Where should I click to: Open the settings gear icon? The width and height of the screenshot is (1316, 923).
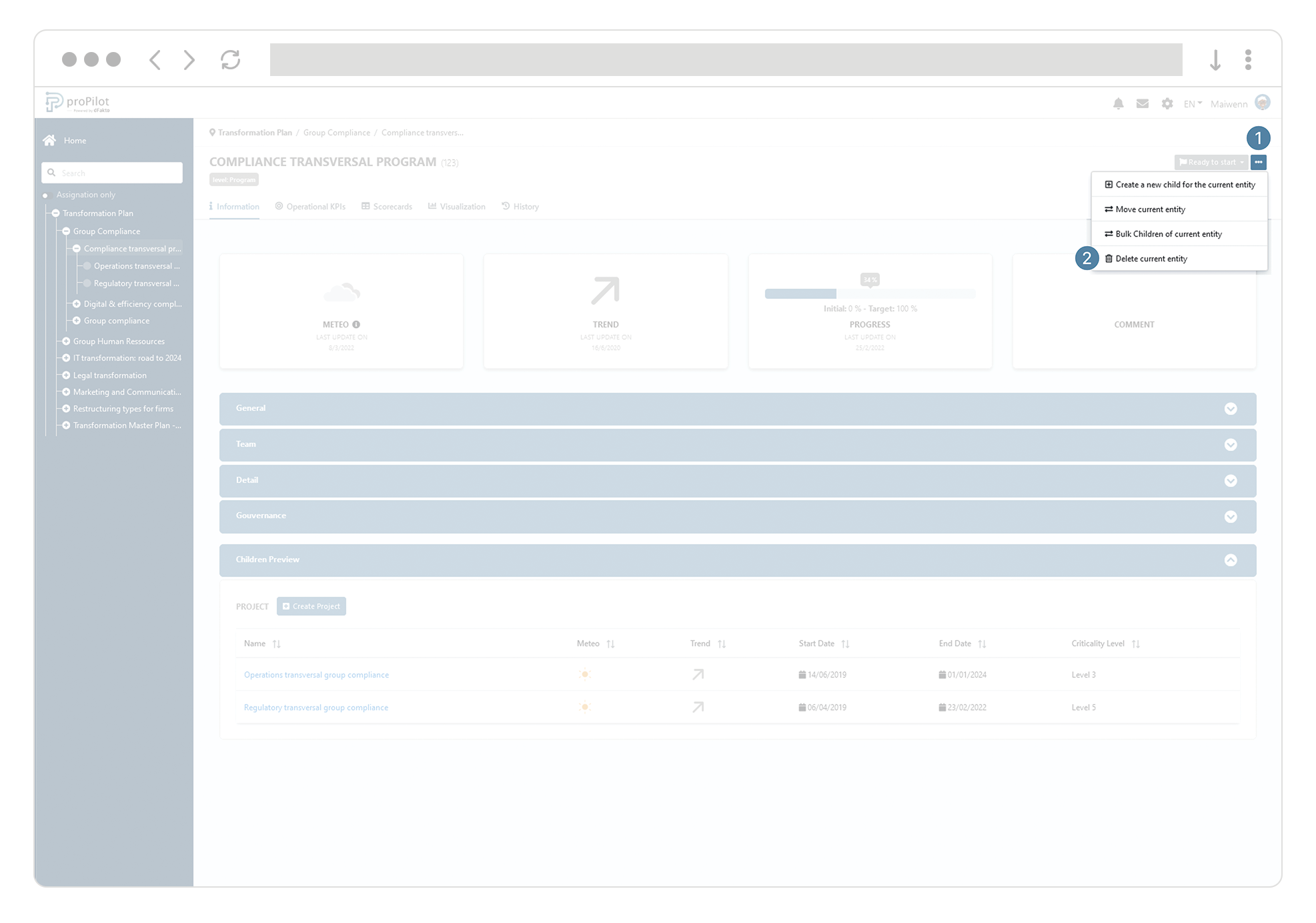1167,103
